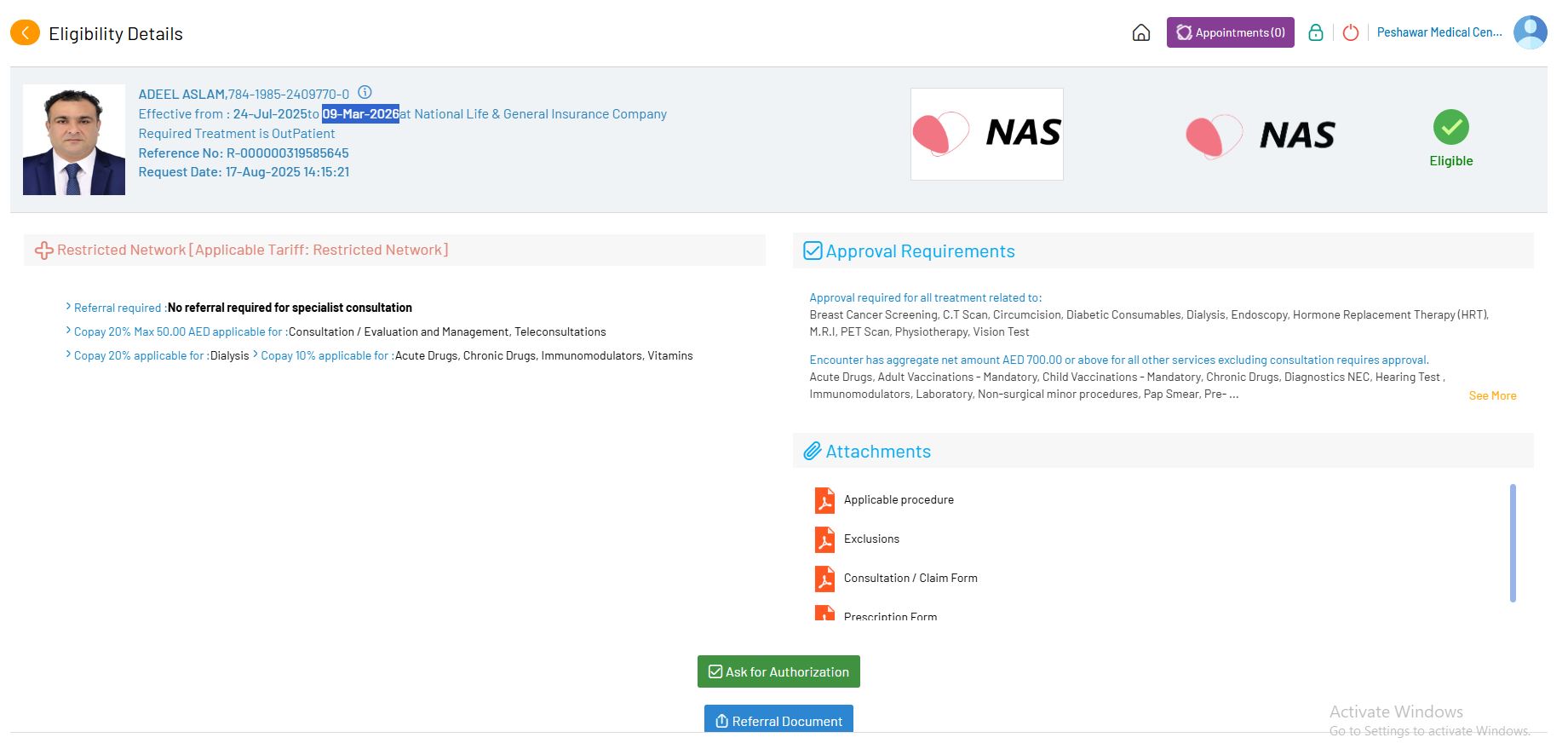Click the Restricted Network plus icon
The width and height of the screenshot is (1568, 749).
(x=43, y=251)
